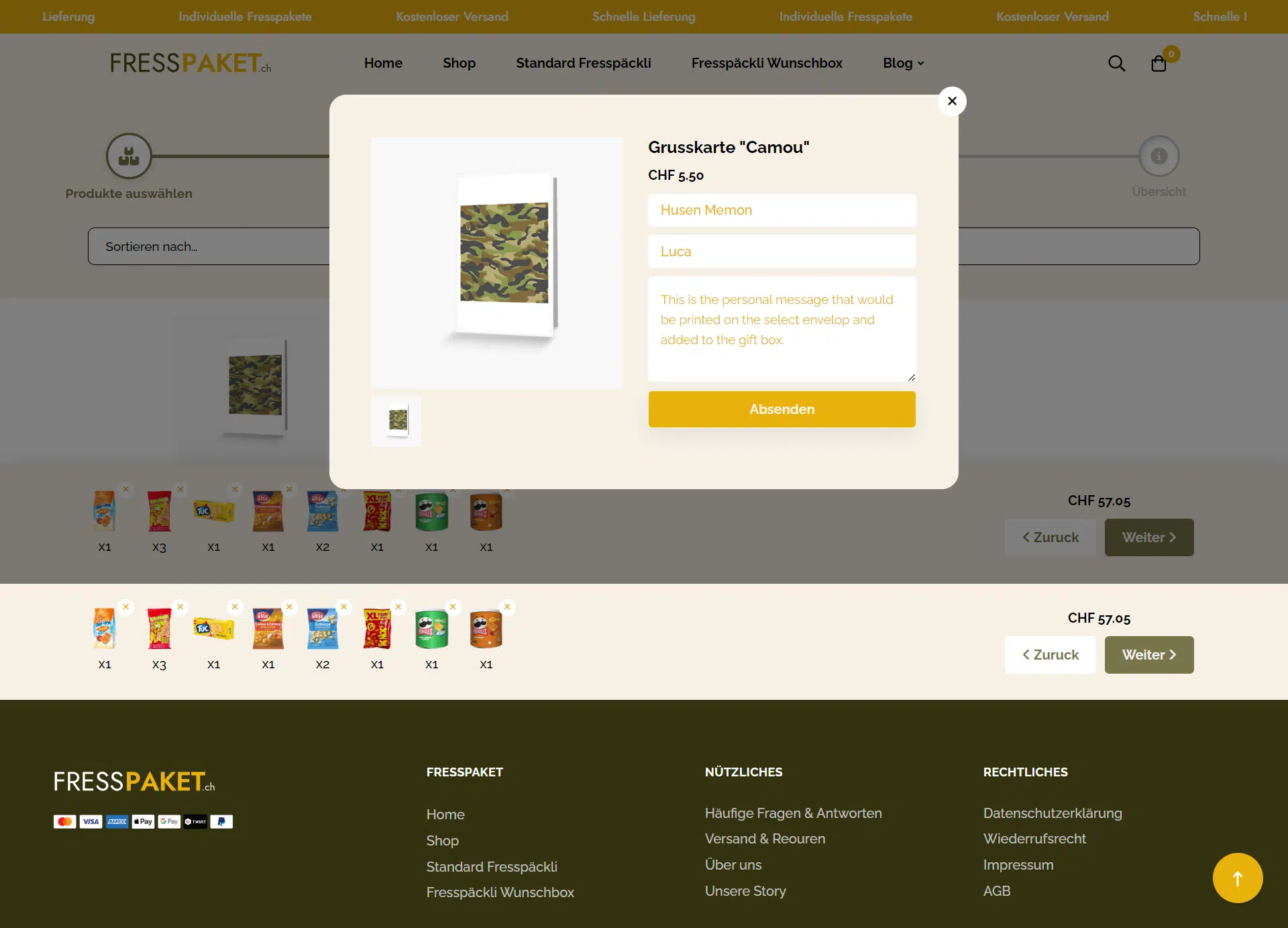Close the Grusskarte popup dialog
Screen dimensions: 1288x928
[952, 101]
